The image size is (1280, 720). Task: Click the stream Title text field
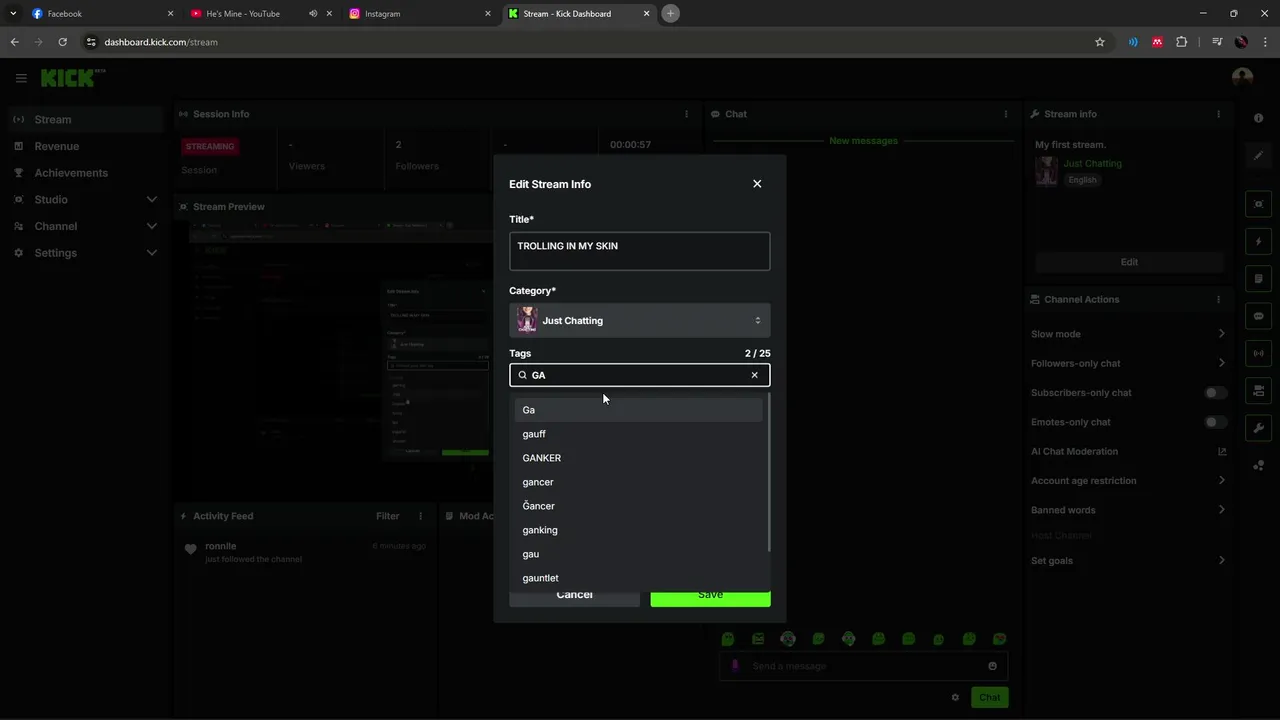click(640, 251)
